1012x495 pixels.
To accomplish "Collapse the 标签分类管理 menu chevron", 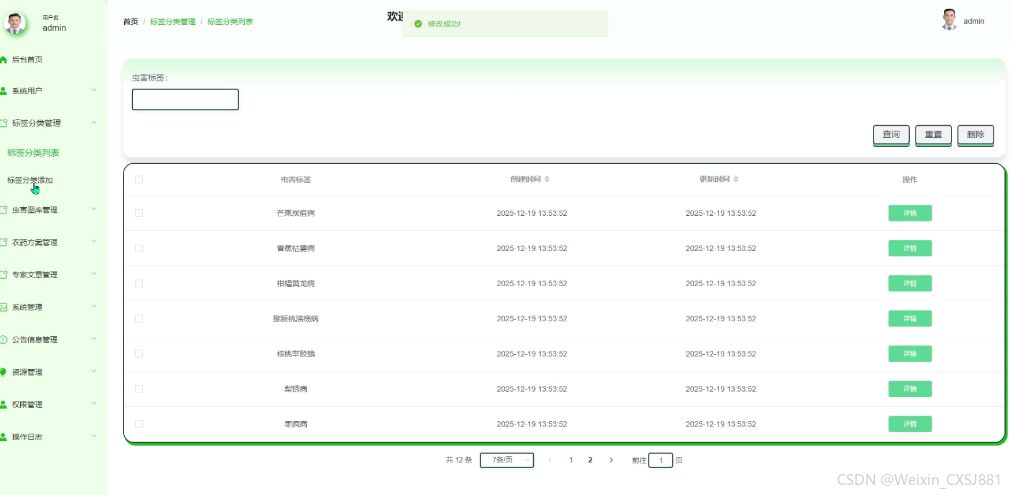I will click(94, 122).
